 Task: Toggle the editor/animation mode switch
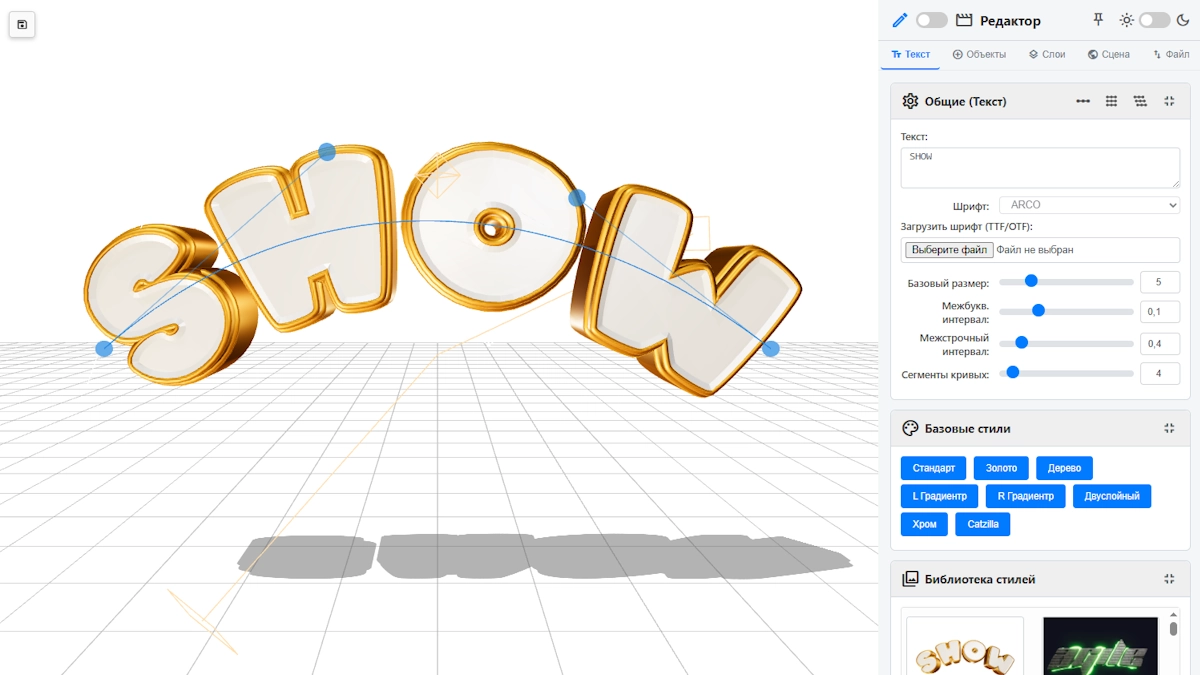[931, 20]
